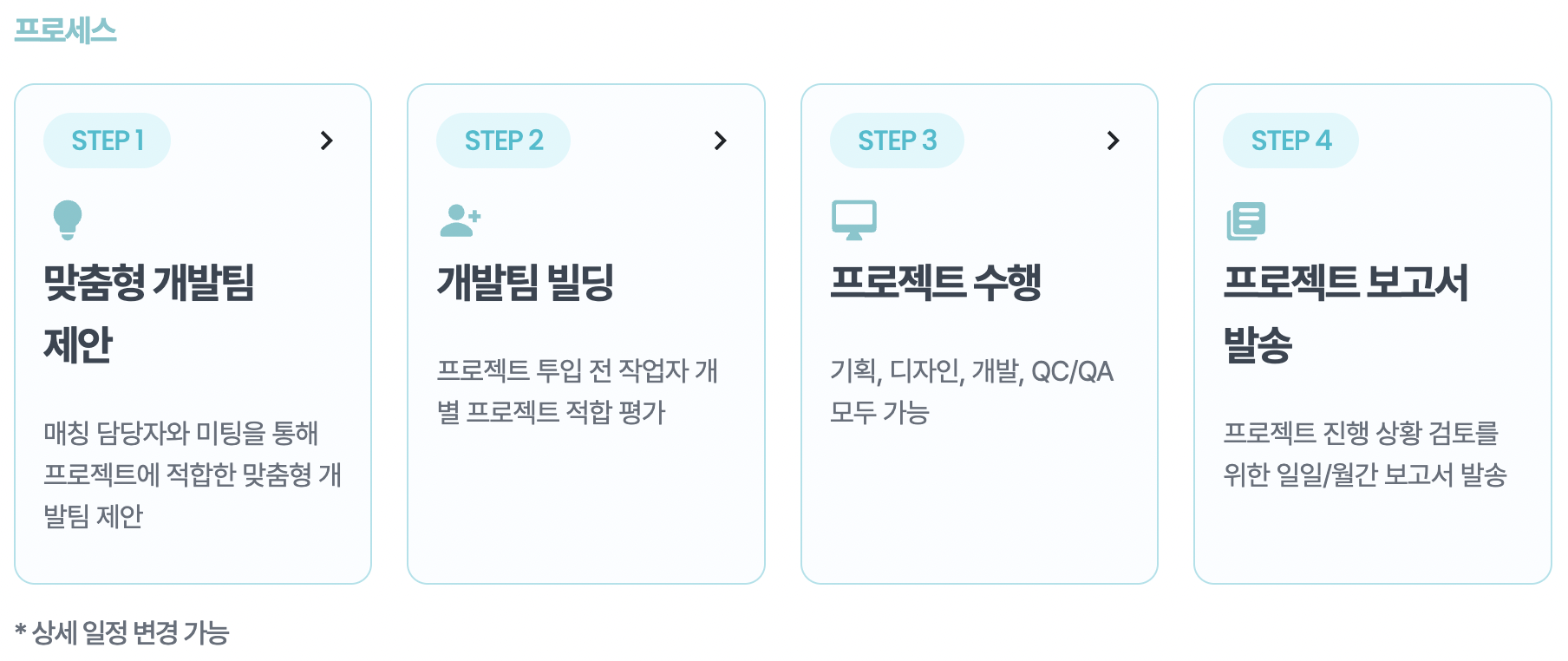The image size is (1568, 661).
Task: Click the 프로젝트 수행 card title
Action: pyautogui.click(x=936, y=282)
